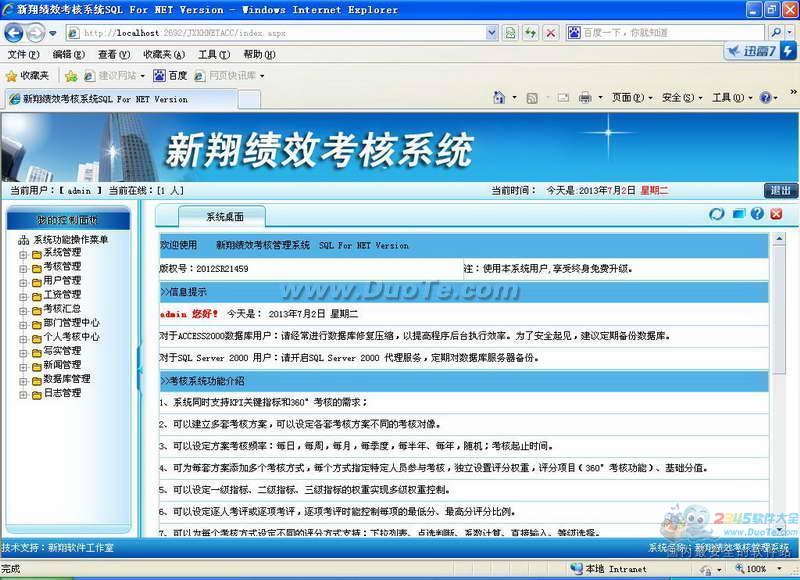Click the address bar stop button
This screenshot has height=580, width=800.
[x=550, y=33]
